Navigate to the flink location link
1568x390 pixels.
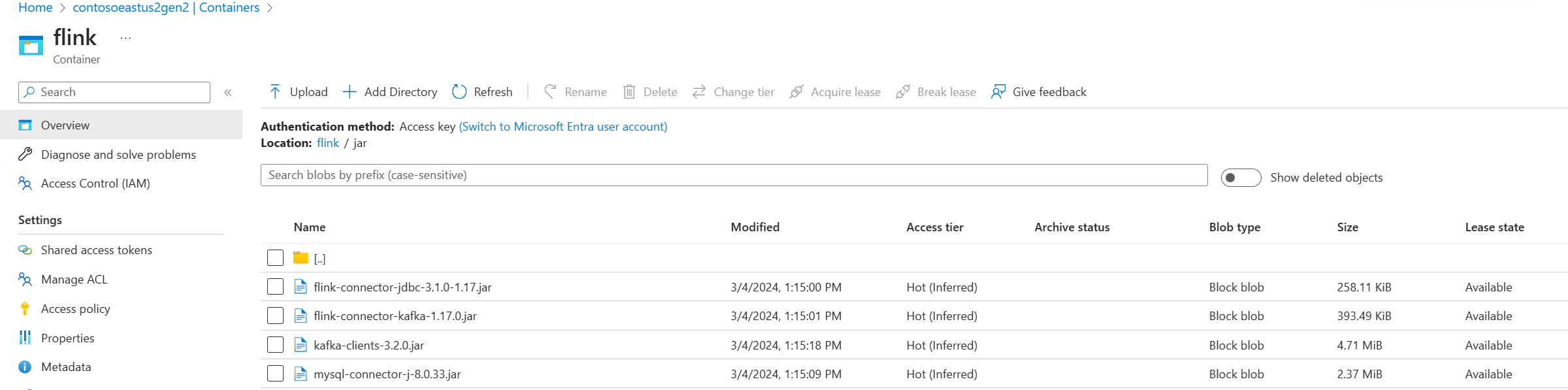tap(327, 143)
